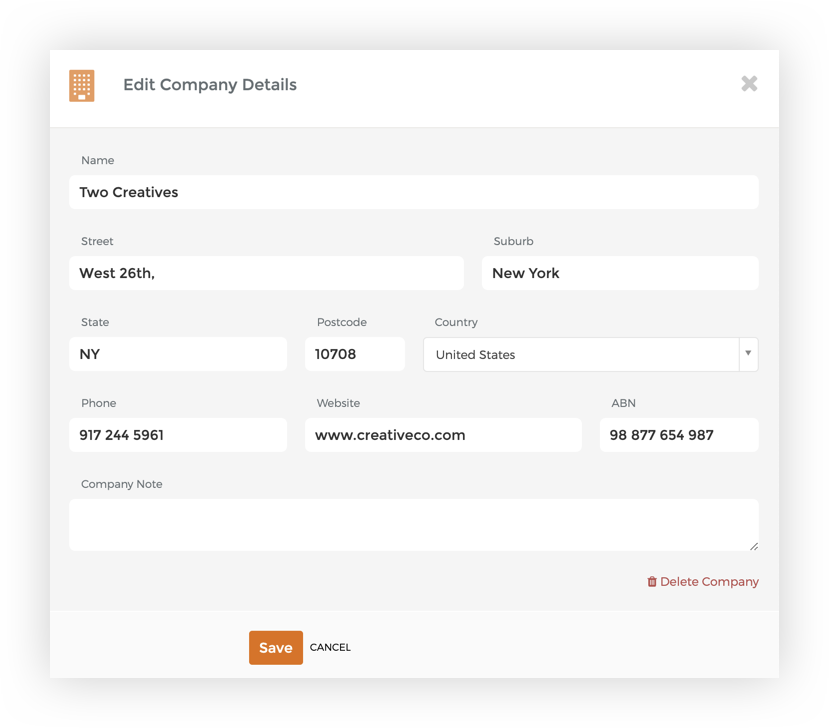Click the trash icon beside Delete Company
The image size is (829, 728).
[x=652, y=582]
